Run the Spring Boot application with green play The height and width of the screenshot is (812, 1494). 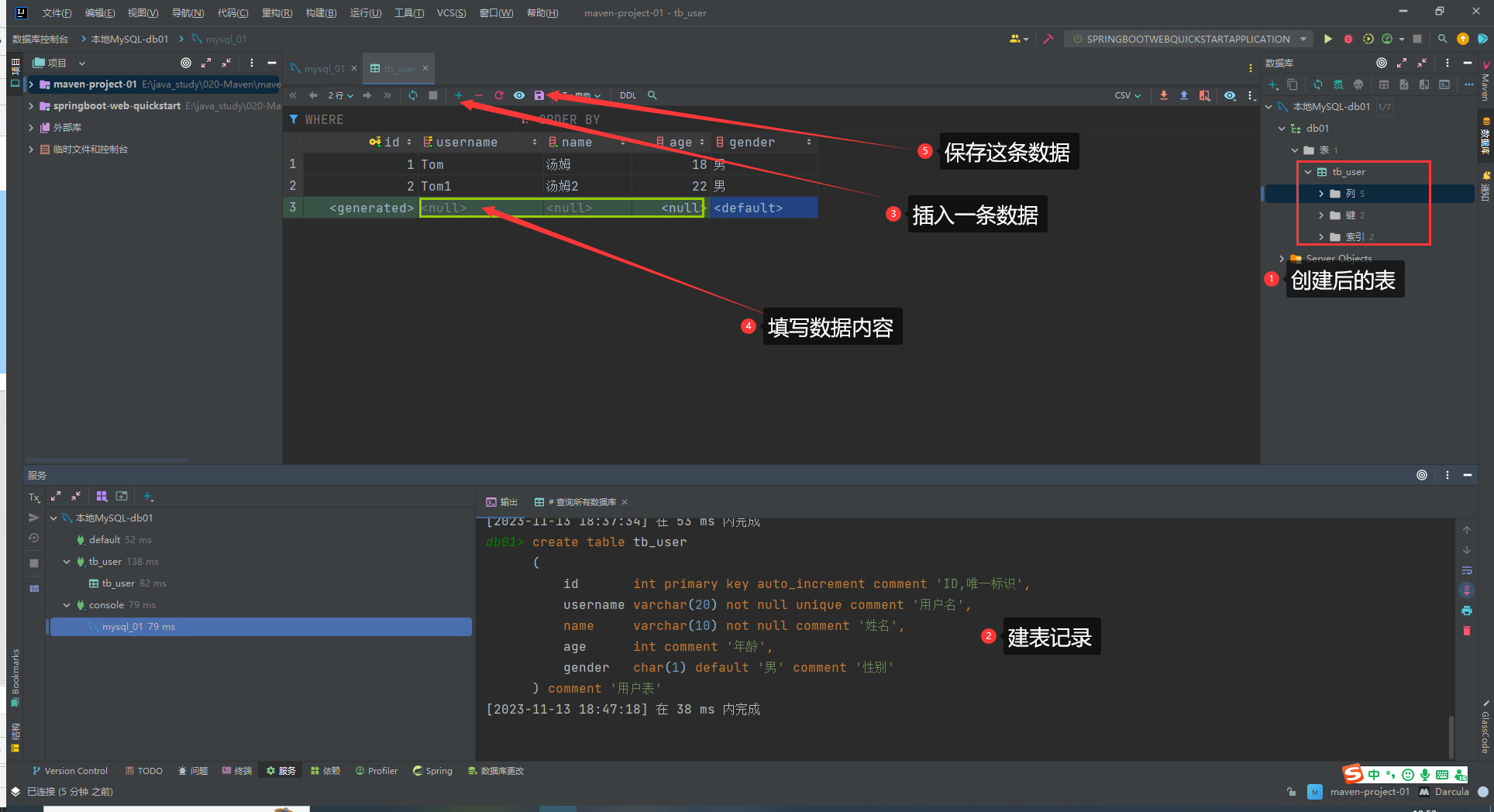pos(1328,39)
